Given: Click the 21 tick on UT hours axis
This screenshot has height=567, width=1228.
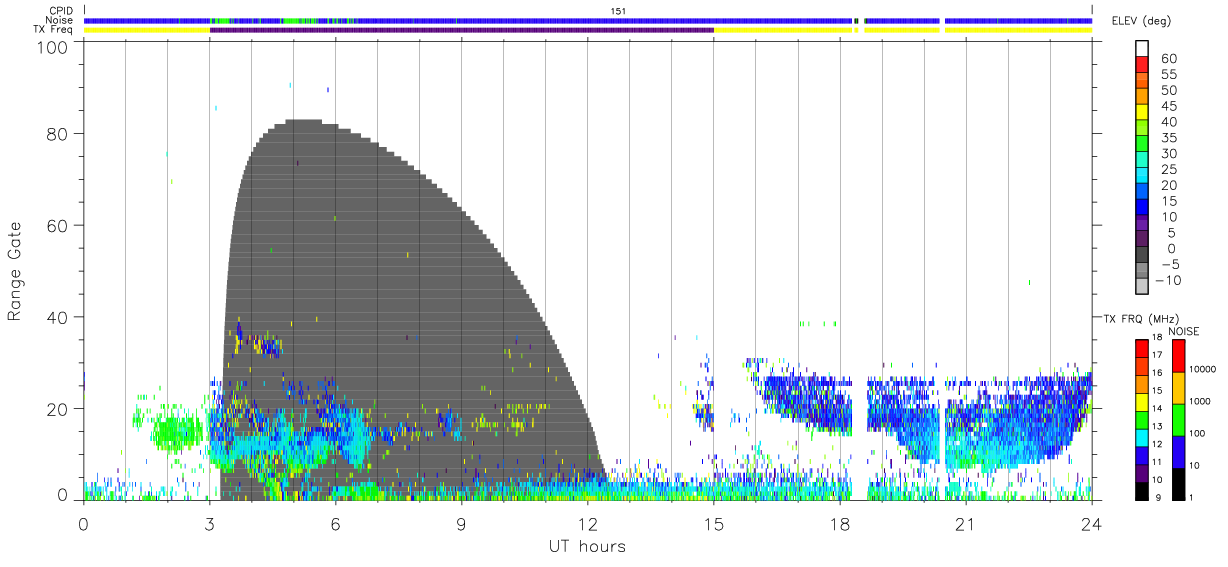Looking at the screenshot, I should [965, 522].
